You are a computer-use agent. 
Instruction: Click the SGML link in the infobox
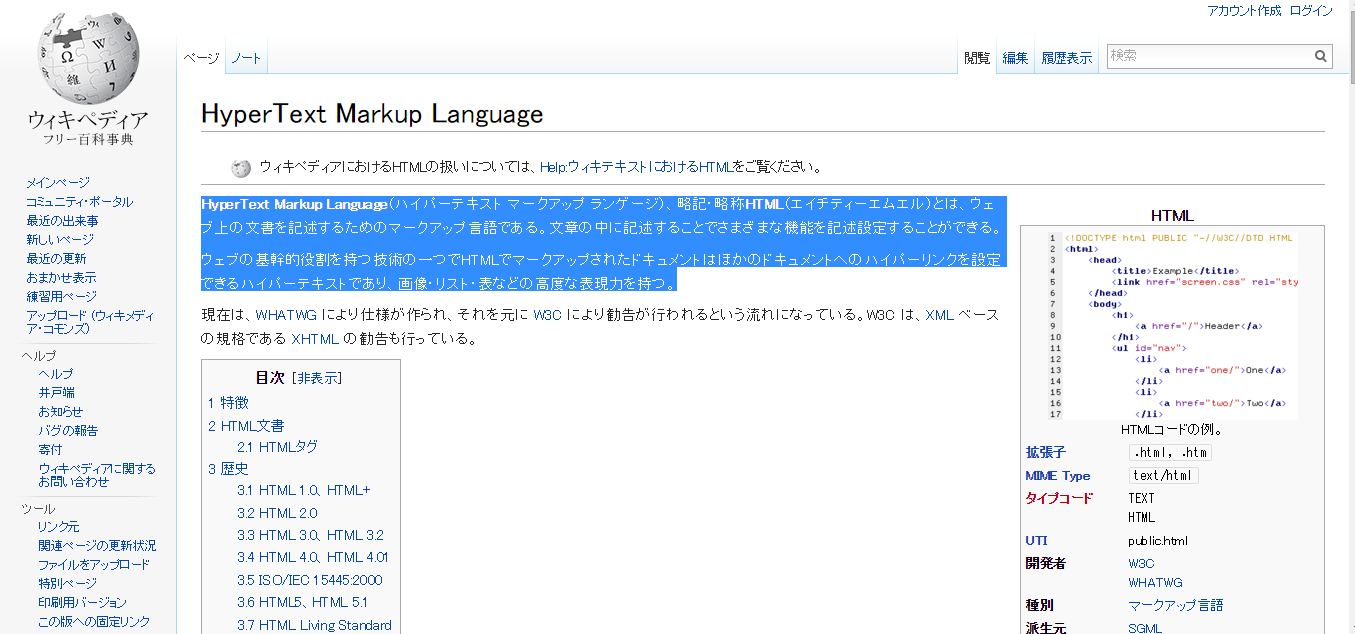[x=1146, y=628]
